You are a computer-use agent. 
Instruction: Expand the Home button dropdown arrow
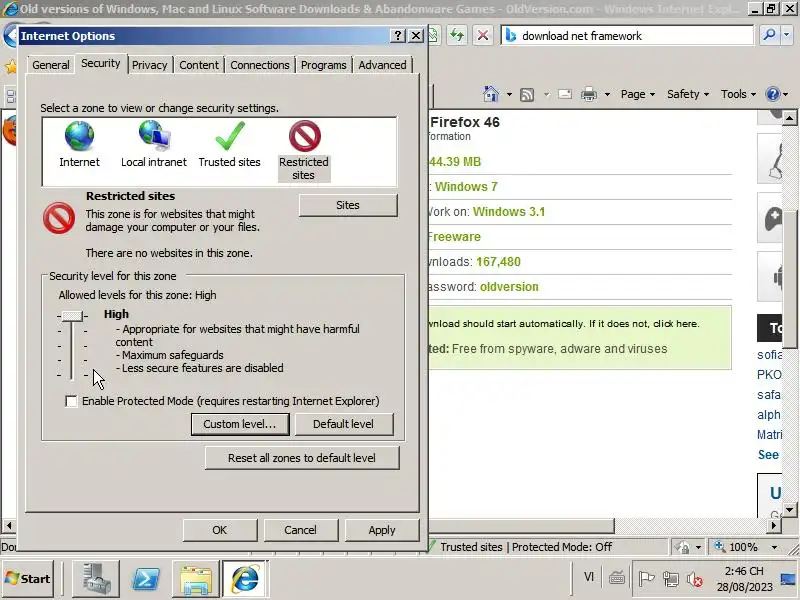click(x=509, y=94)
